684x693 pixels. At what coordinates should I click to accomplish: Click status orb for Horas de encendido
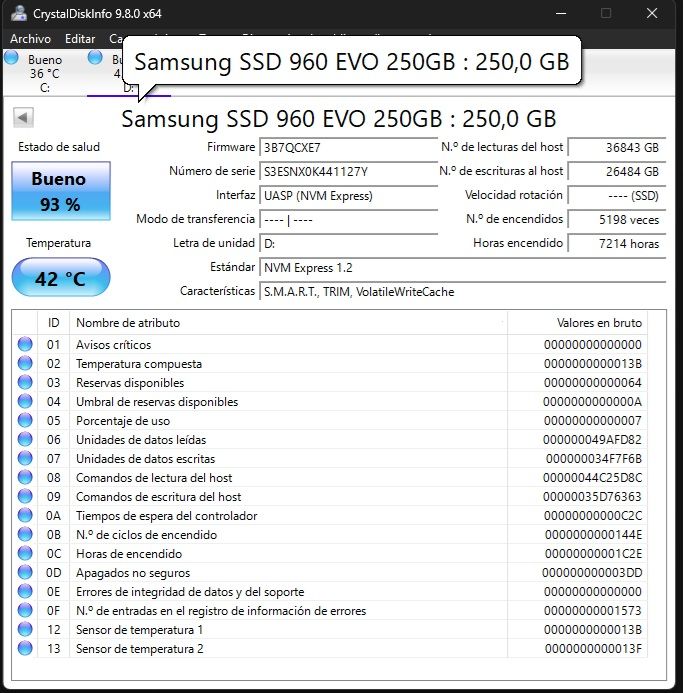[25, 553]
